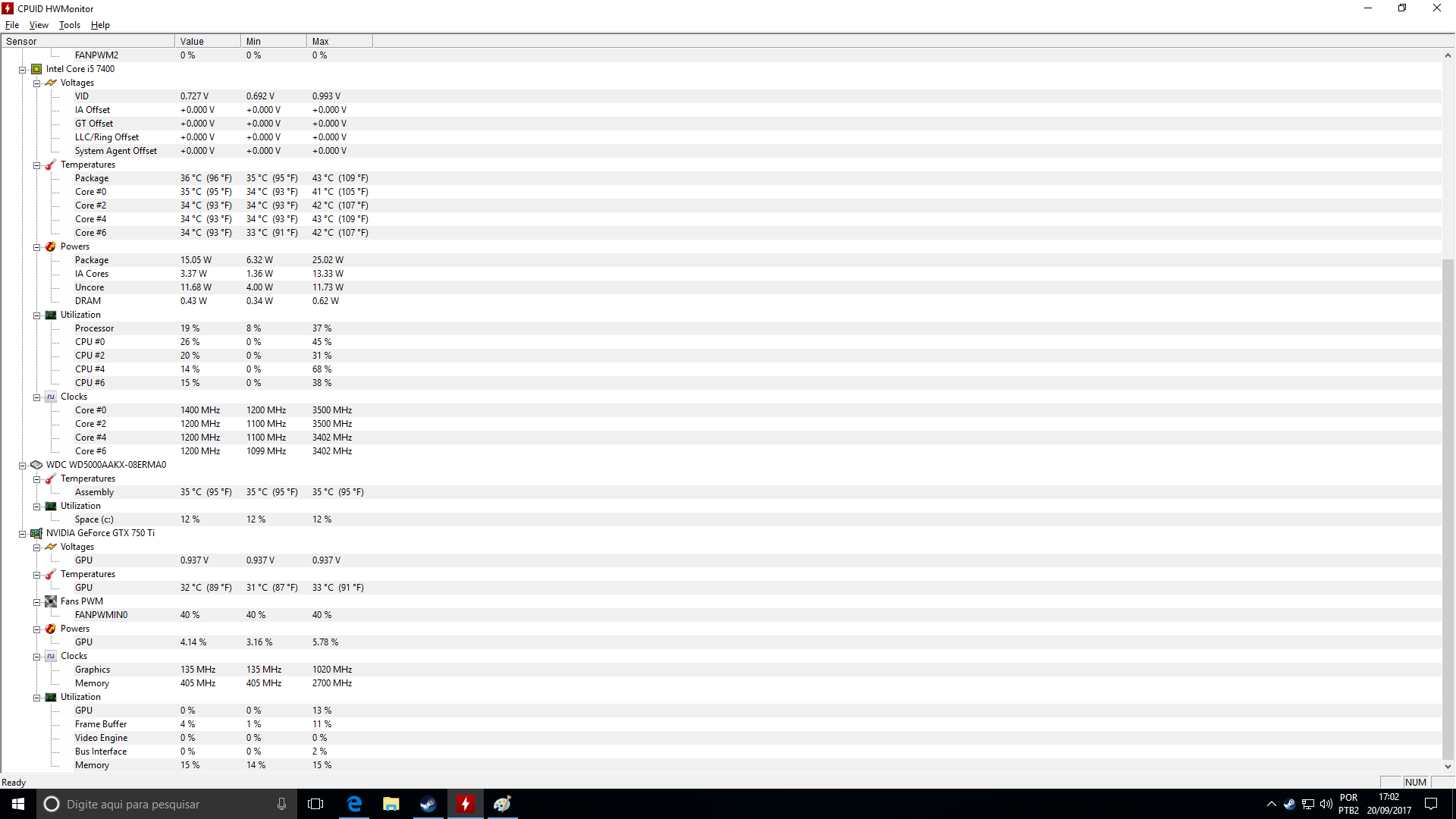Click the CPU Voltages category icon

point(51,83)
